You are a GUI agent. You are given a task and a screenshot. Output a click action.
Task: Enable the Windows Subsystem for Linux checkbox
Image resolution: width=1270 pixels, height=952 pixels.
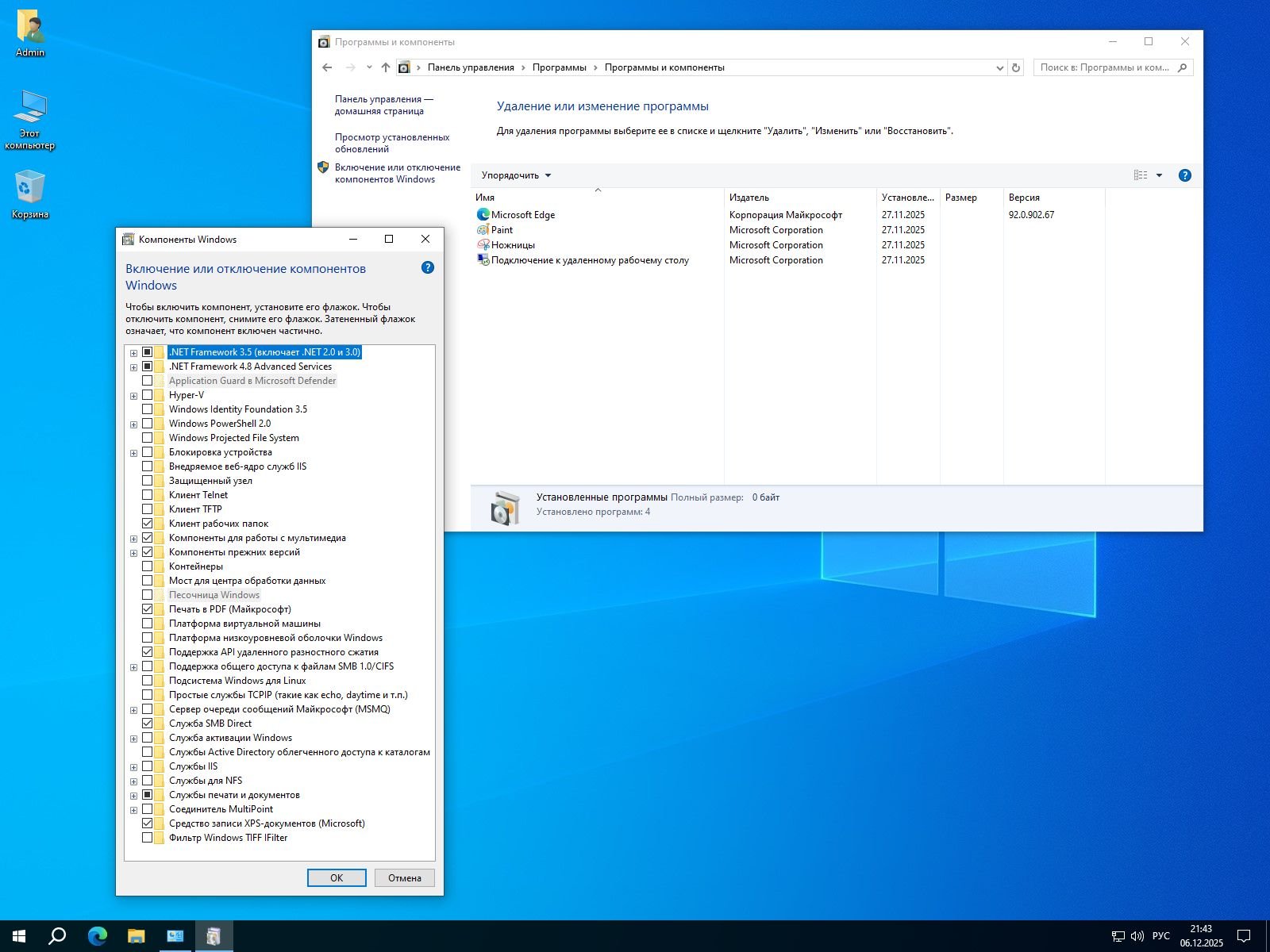click(148, 681)
